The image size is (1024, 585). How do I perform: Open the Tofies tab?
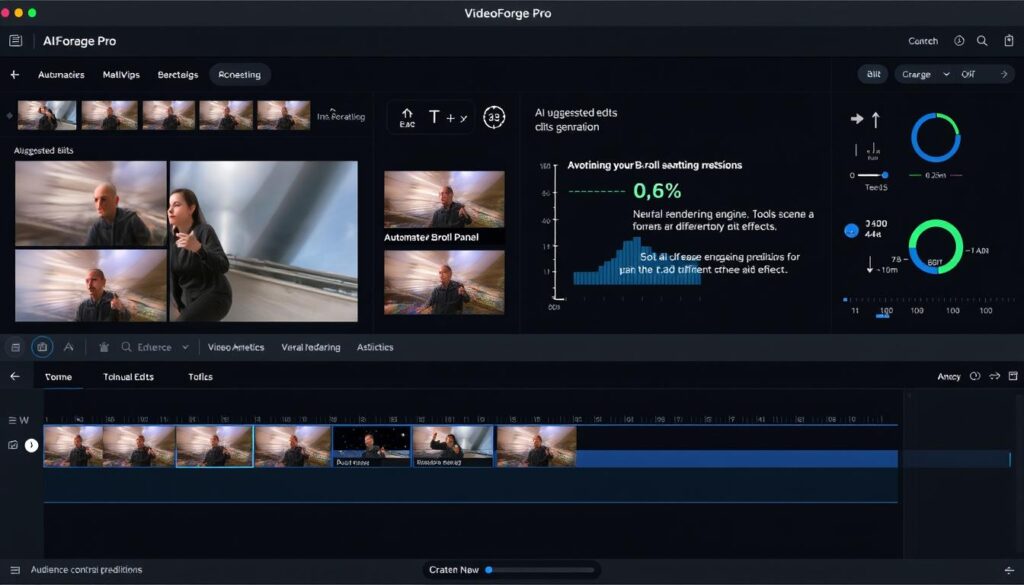(200, 377)
